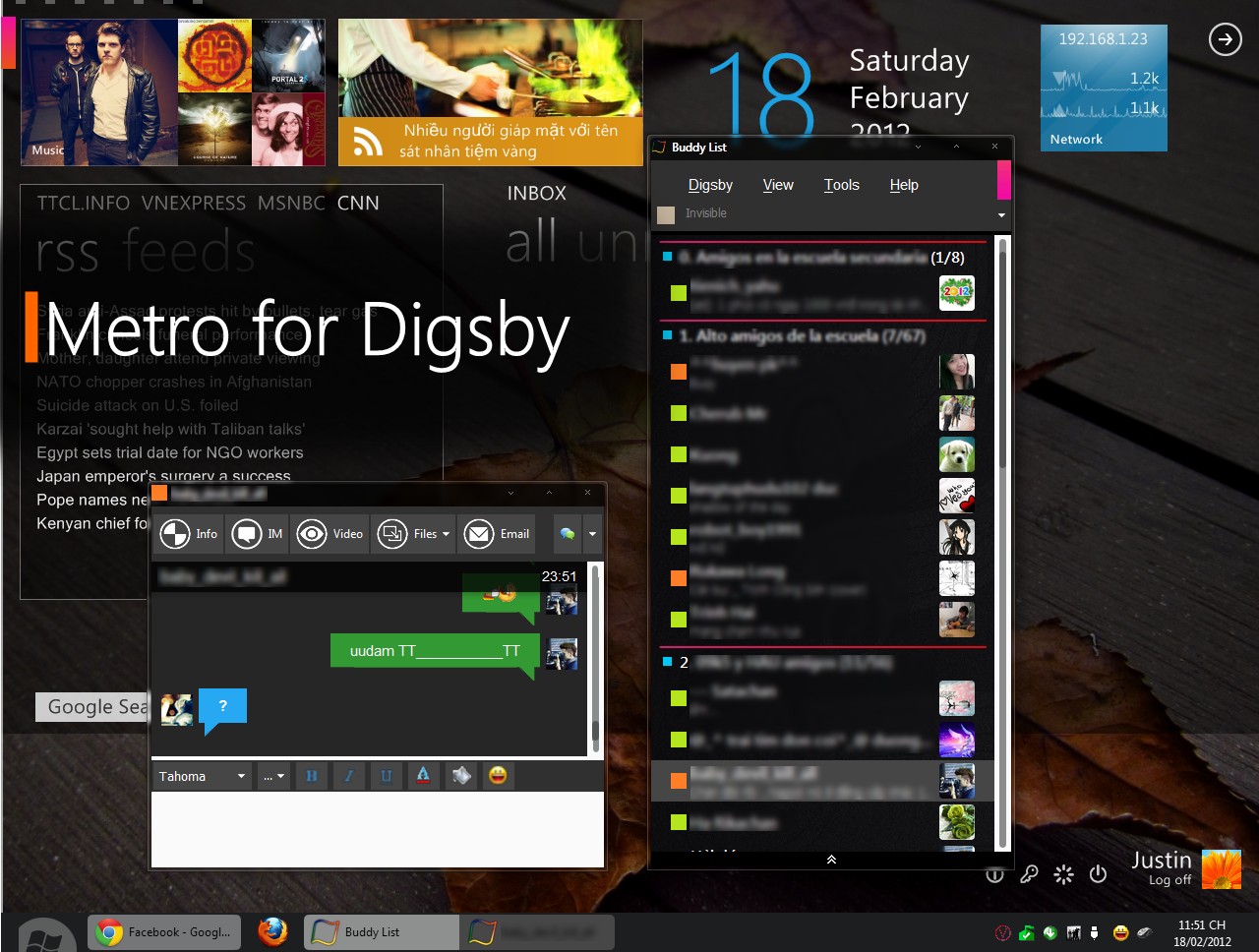
Task: Open contact Info in the chat window
Action: coord(190,534)
